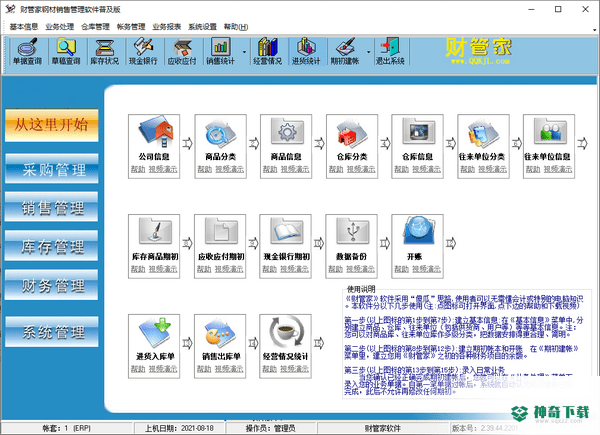Open 应收应付 from the toolbar
600x435 pixels.
tap(182, 51)
